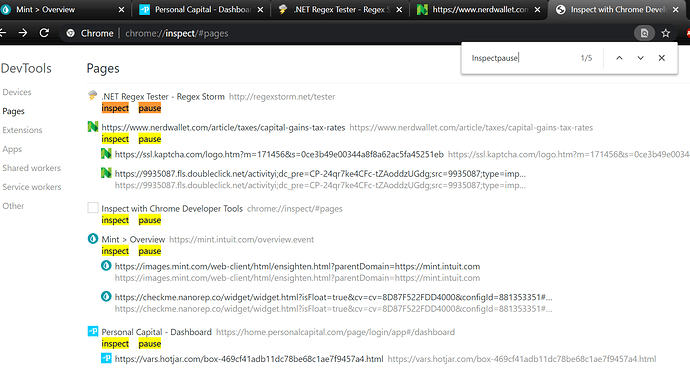Select the .NET Regex Tester - Regex Storm title
Screen dimensions: 690x373
point(163,97)
